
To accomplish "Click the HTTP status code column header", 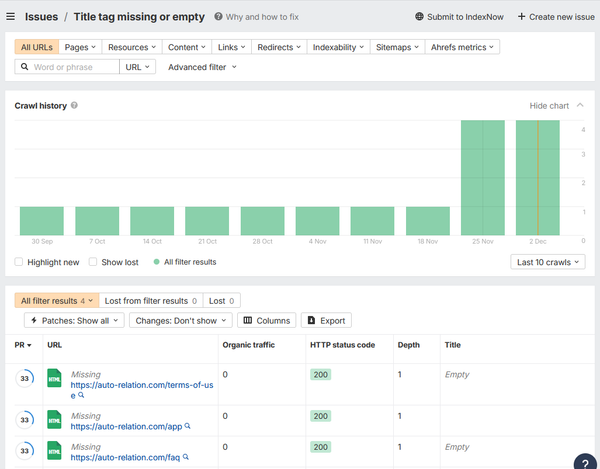I will tap(342, 345).
